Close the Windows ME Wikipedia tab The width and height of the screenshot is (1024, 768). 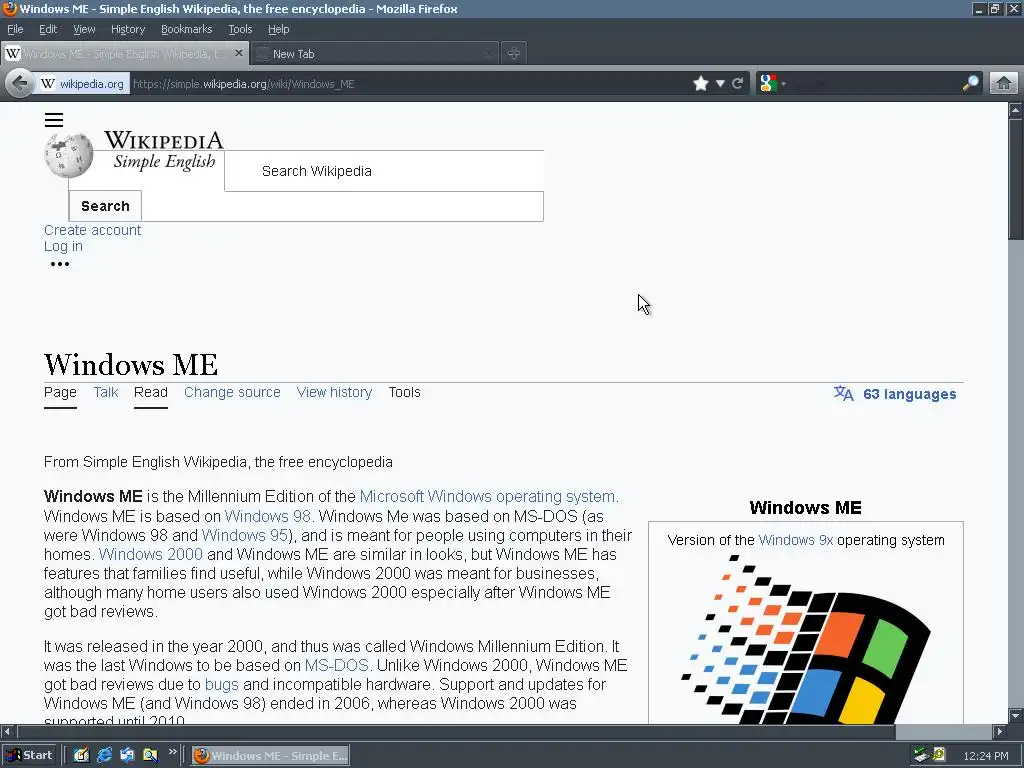point(239,53)
